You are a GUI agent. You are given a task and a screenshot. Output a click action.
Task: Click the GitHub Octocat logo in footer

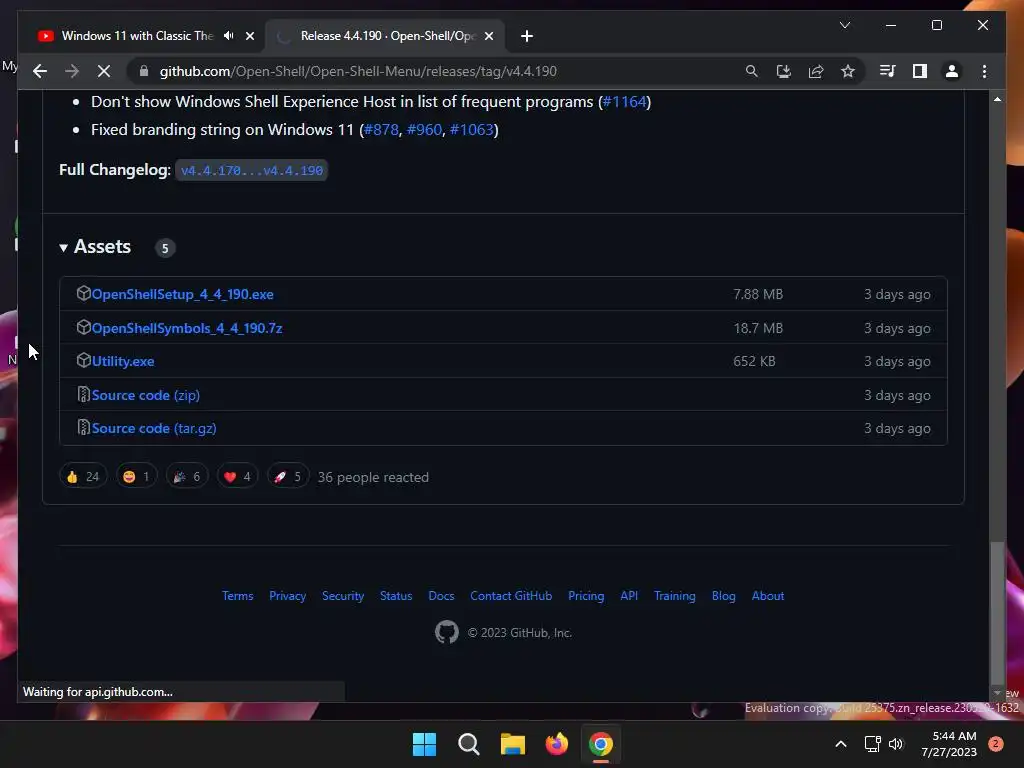coord(447,632)
